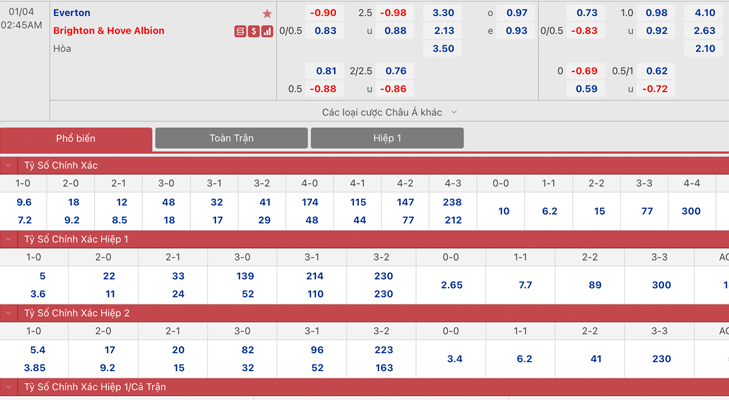Choose 1X2 Everton win odds 3.30

coord(443,13)
